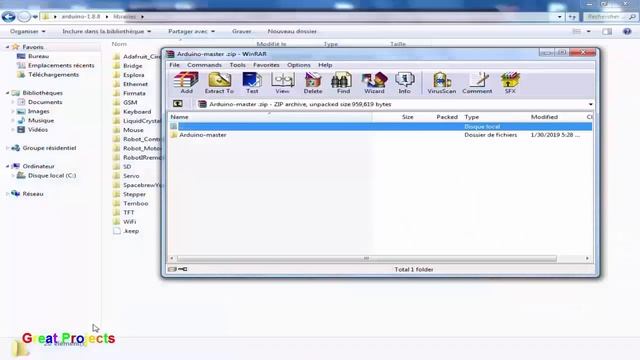Create SFX self-extracting archive

[x=510, y=82]
